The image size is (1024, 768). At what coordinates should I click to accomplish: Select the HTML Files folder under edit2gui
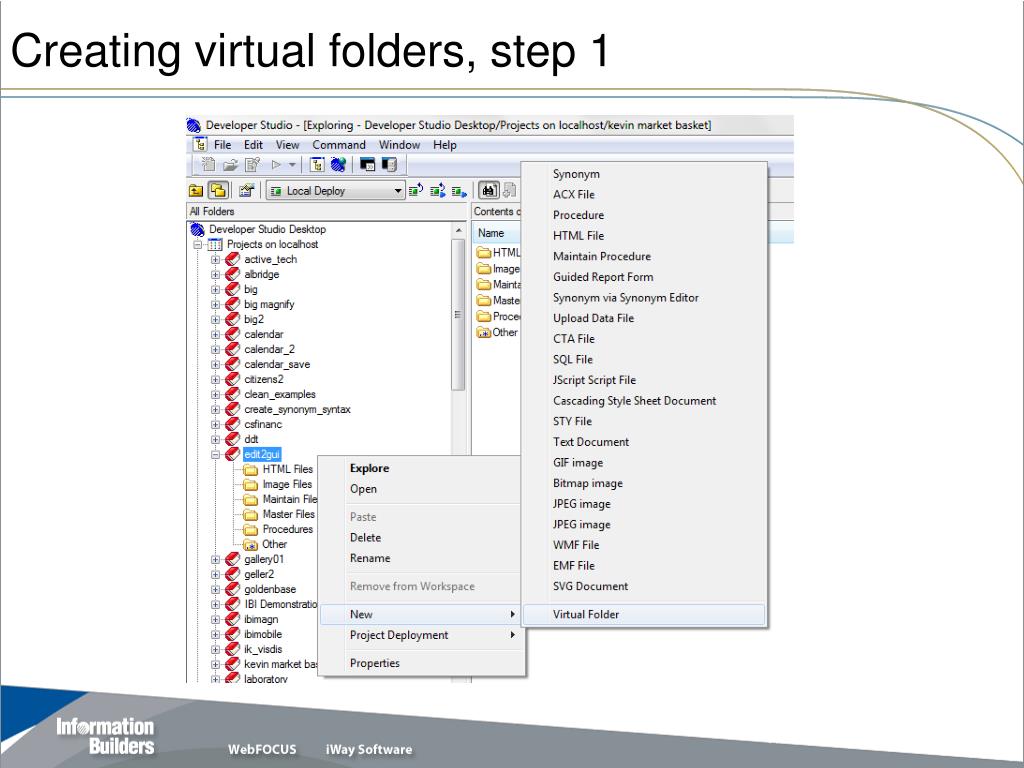287,470
